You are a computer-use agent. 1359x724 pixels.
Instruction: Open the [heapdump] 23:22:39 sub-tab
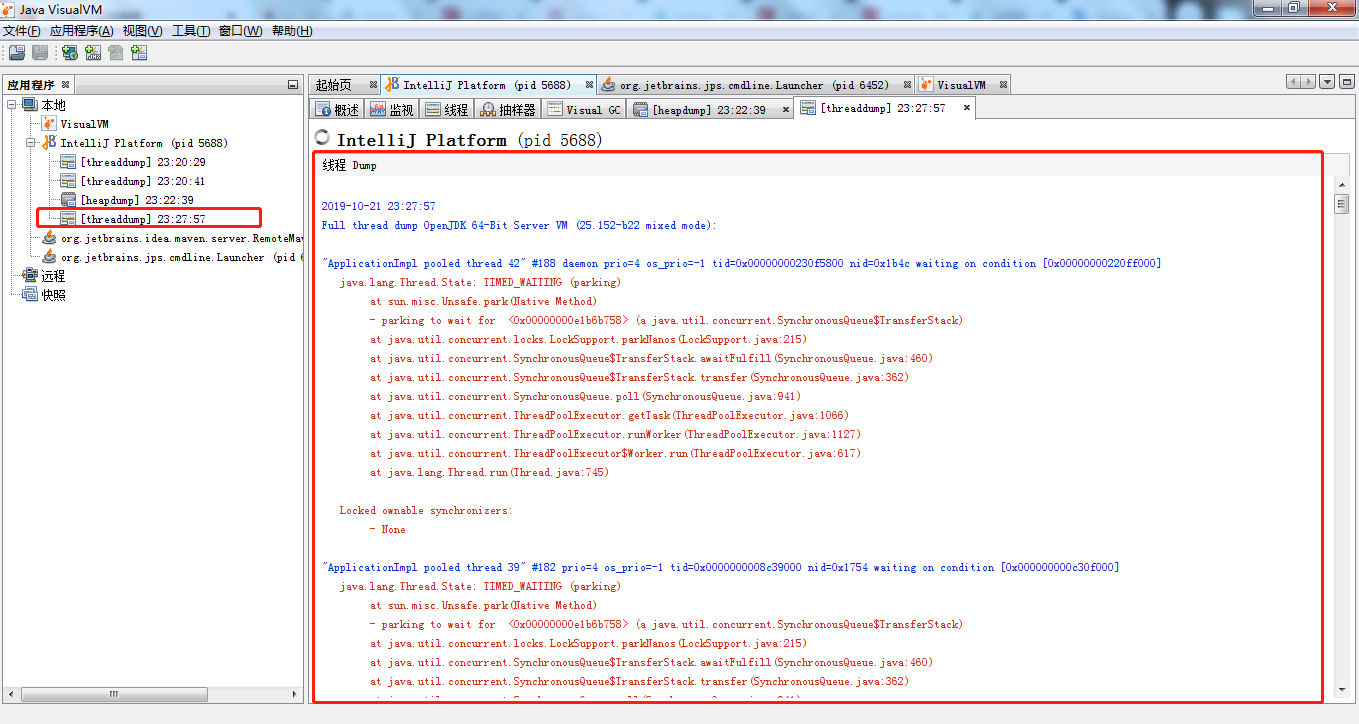click(x=711, y=109)
